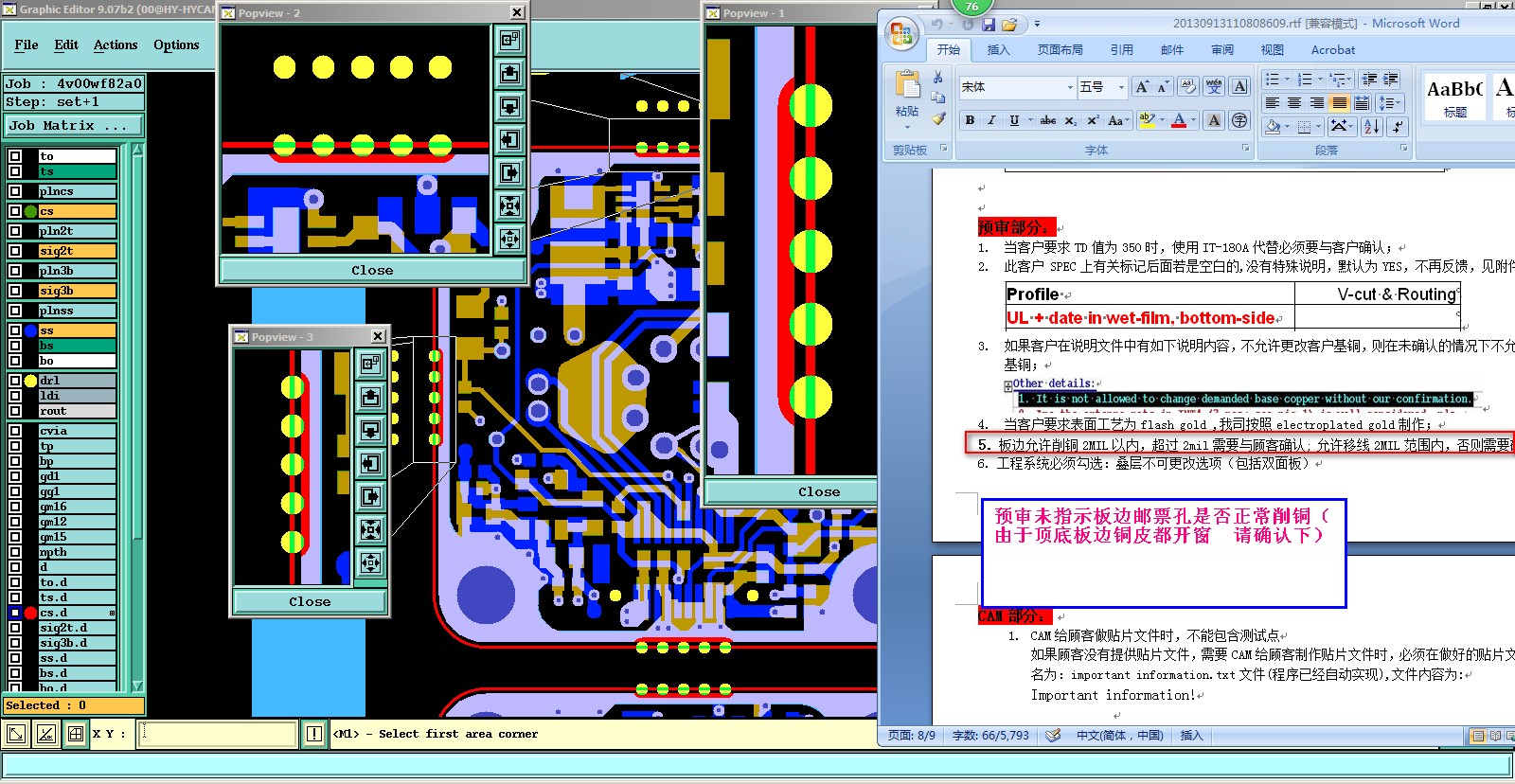Open the font name dropdown in Word

[1070, 87]
